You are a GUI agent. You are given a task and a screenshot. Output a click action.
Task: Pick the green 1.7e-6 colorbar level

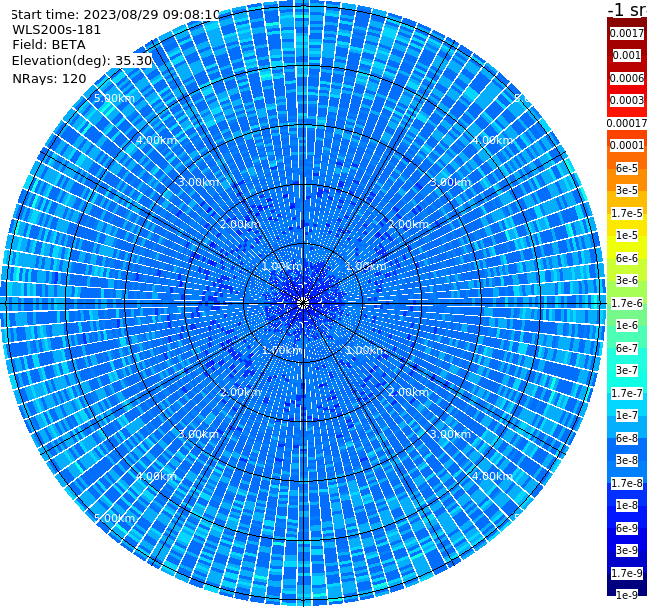pos(626,303)
